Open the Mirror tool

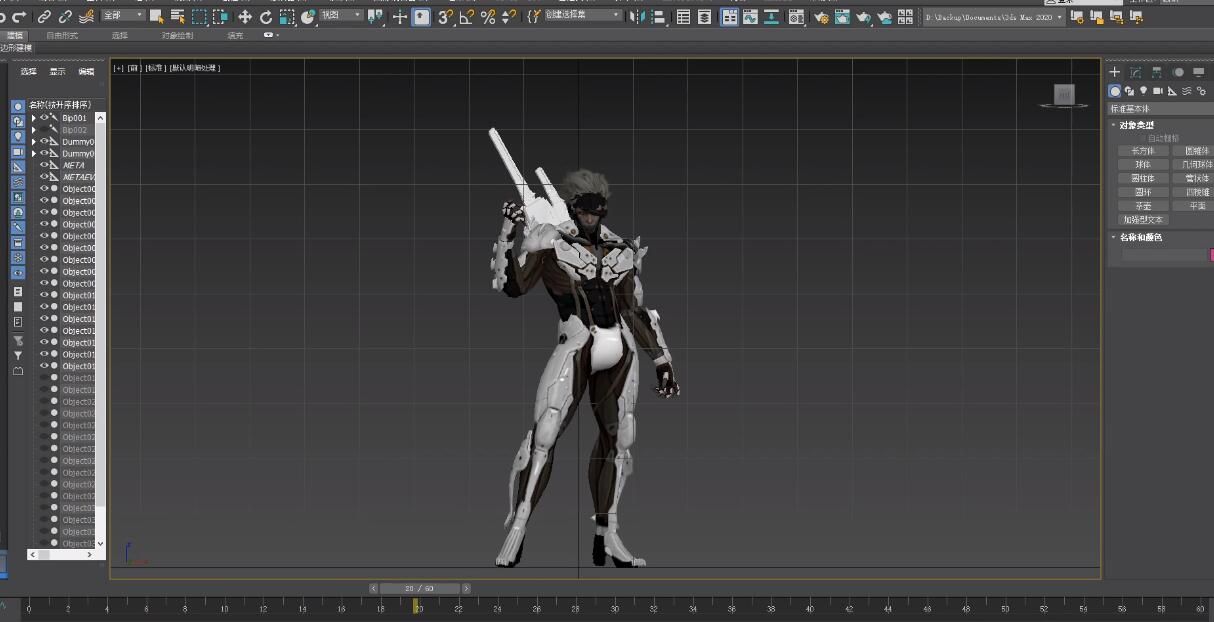click(x=637, y=17)
